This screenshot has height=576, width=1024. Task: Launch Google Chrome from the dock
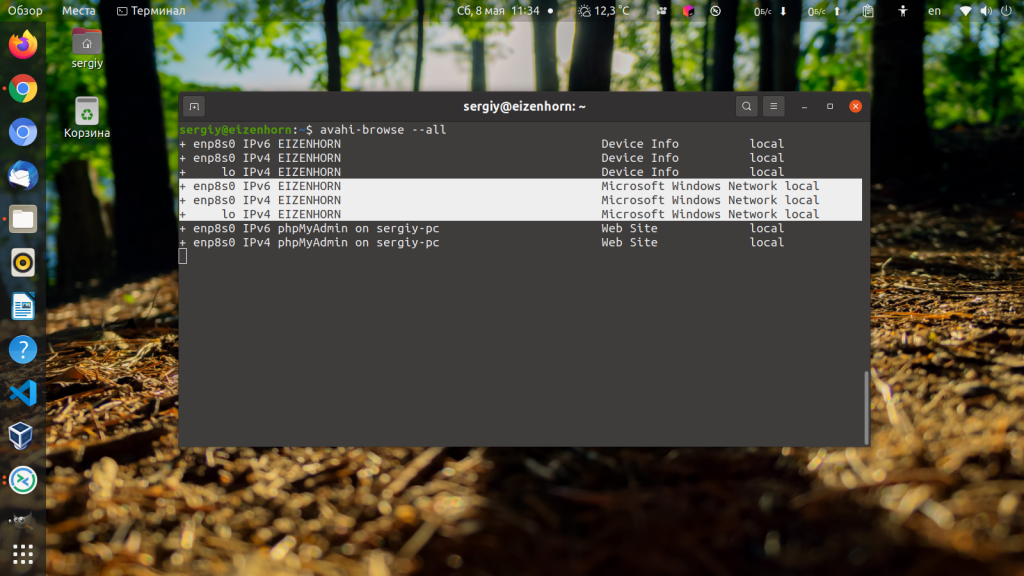[x=23, y=89]
